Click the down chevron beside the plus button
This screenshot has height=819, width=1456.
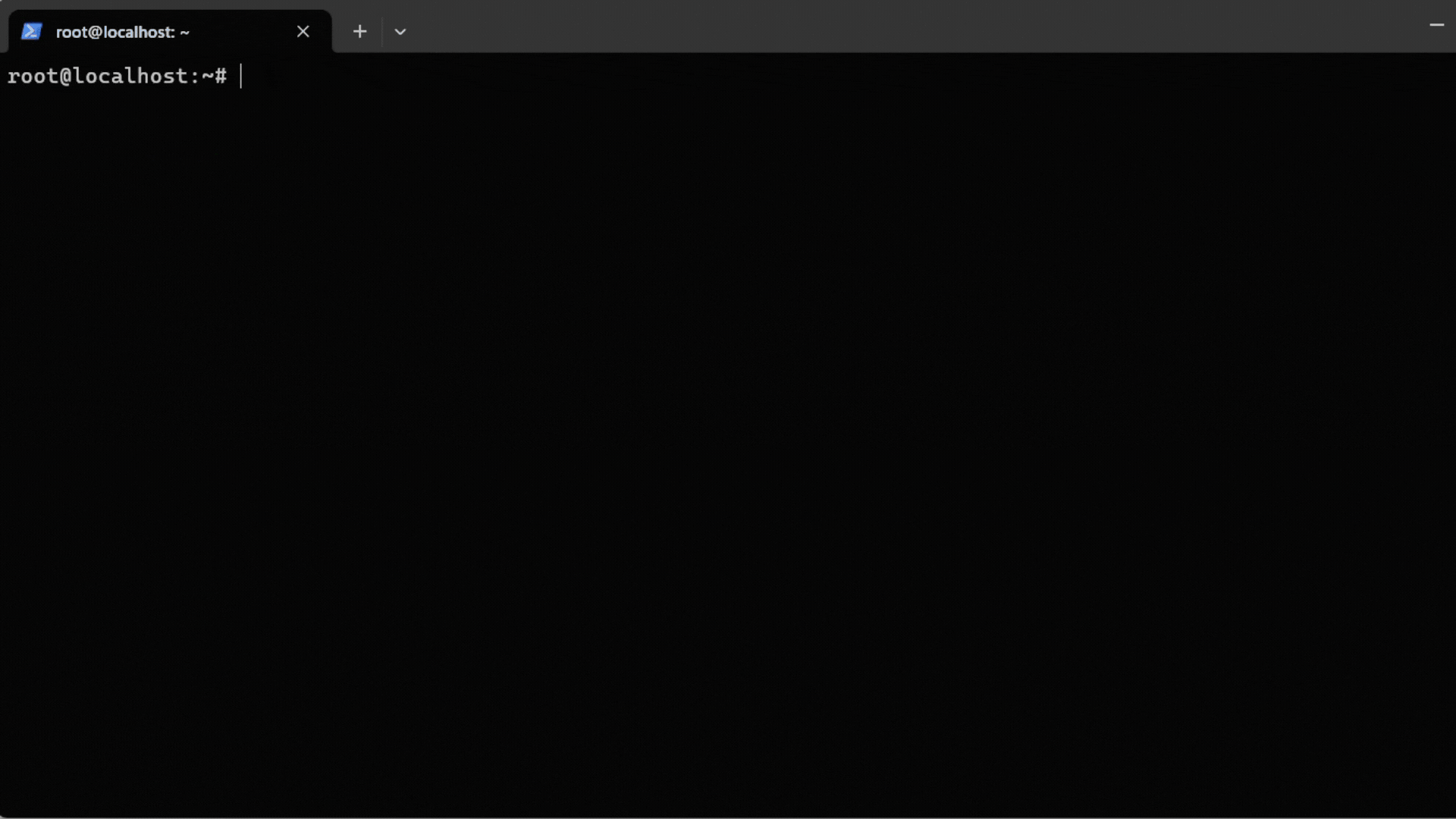[400, 31]
